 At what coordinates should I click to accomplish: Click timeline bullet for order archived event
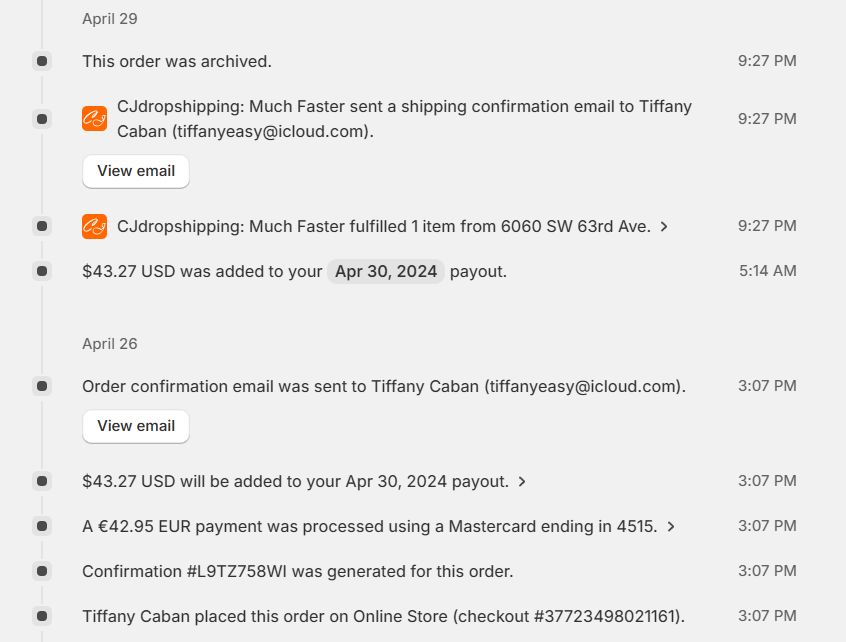point(42,62)
